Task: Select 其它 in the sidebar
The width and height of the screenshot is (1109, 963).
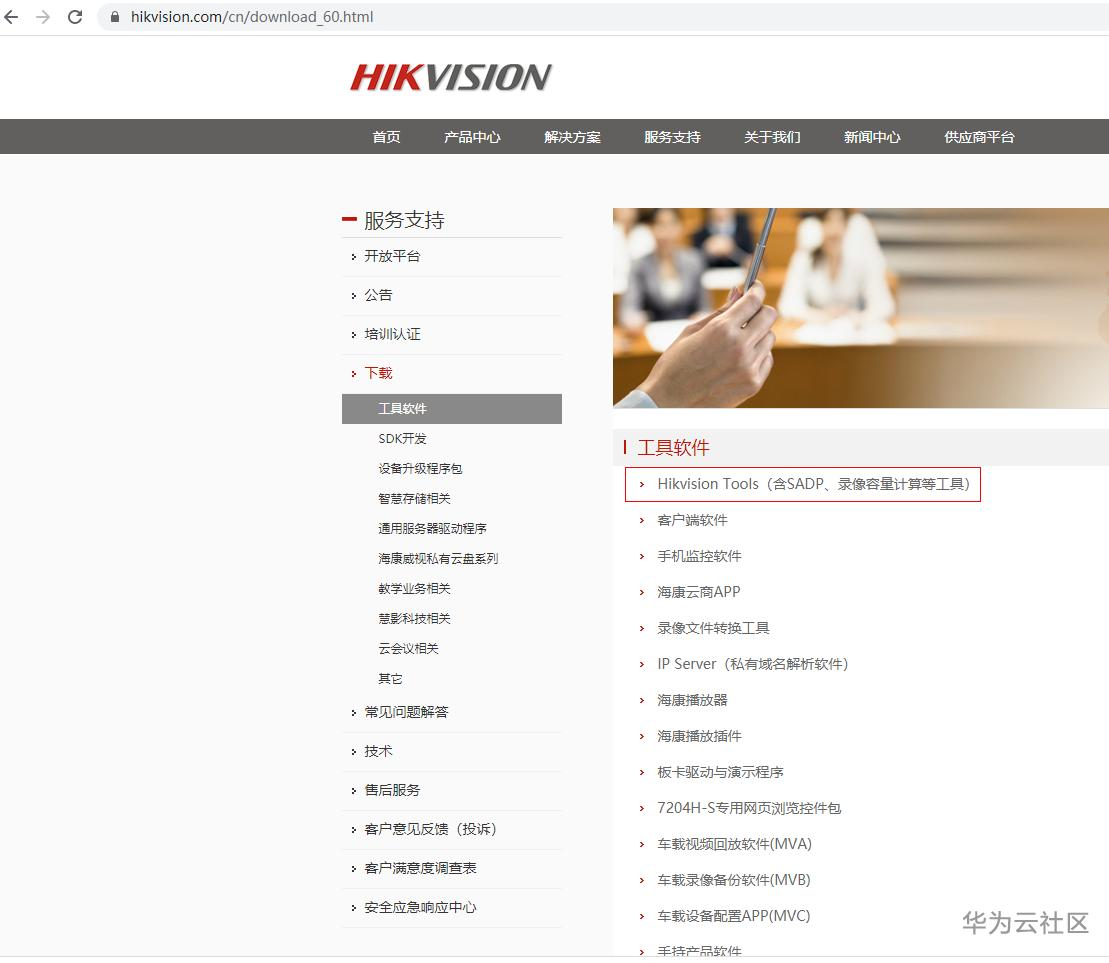Action: (390, 679)
